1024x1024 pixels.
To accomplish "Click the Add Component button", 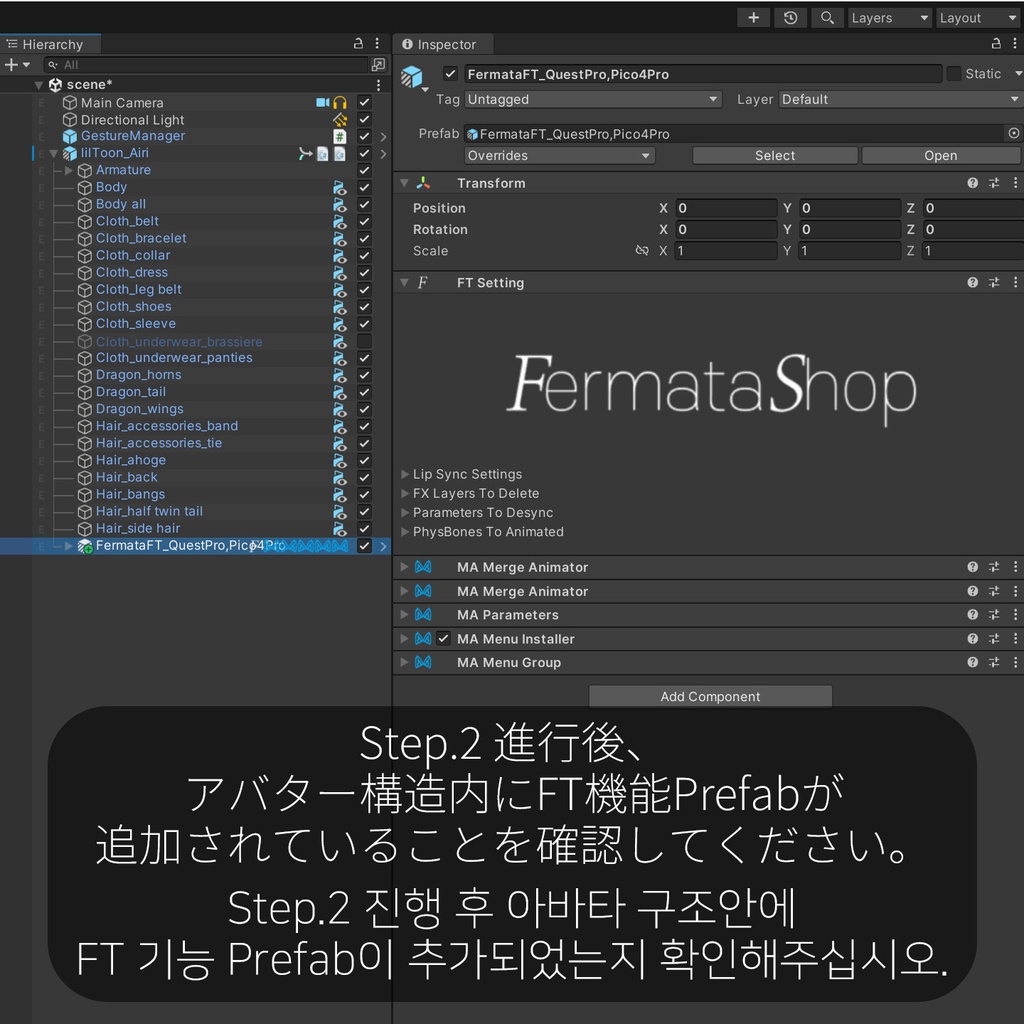I will click(710, 696).
